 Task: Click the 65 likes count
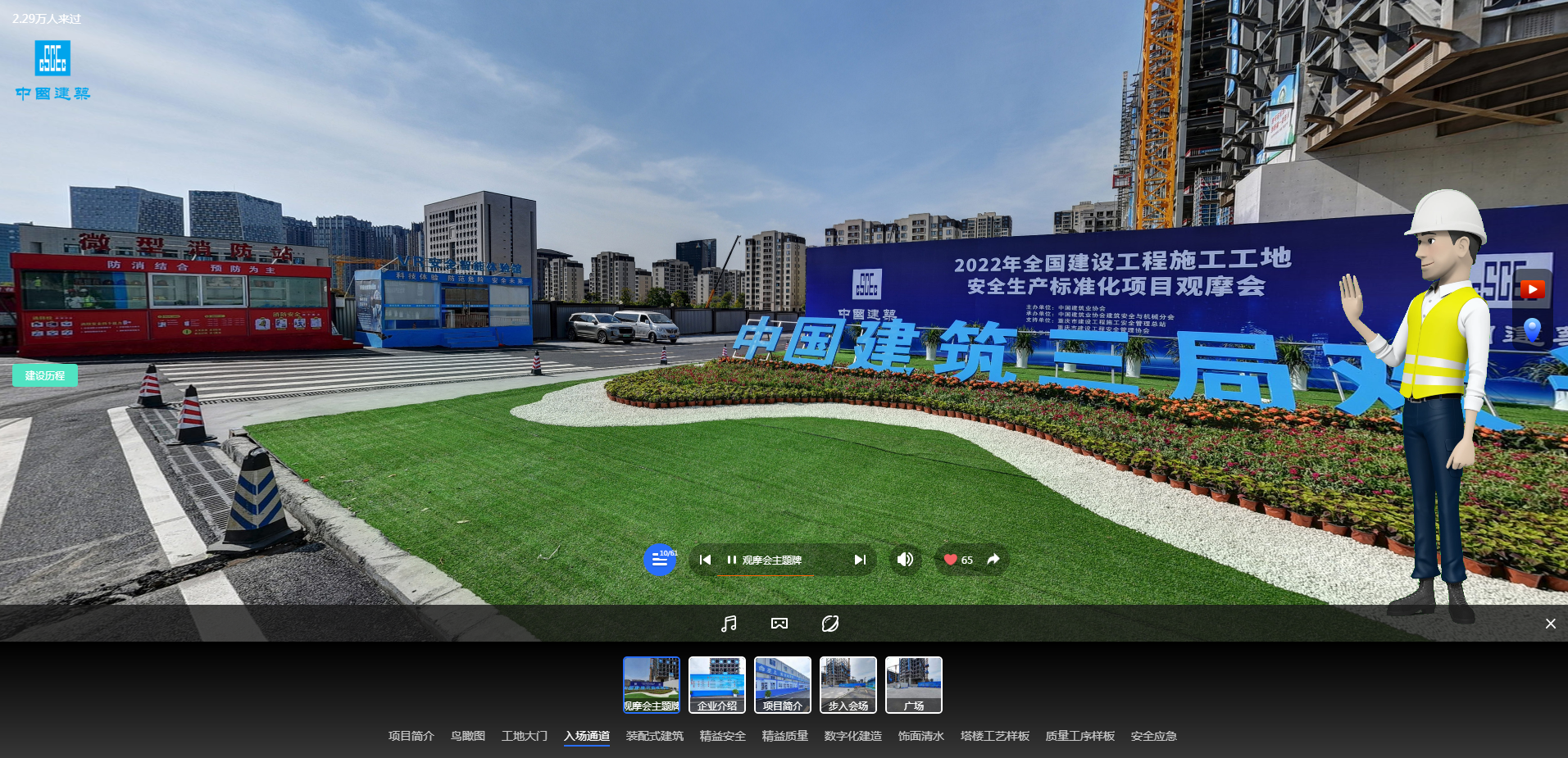coord(967,560)
